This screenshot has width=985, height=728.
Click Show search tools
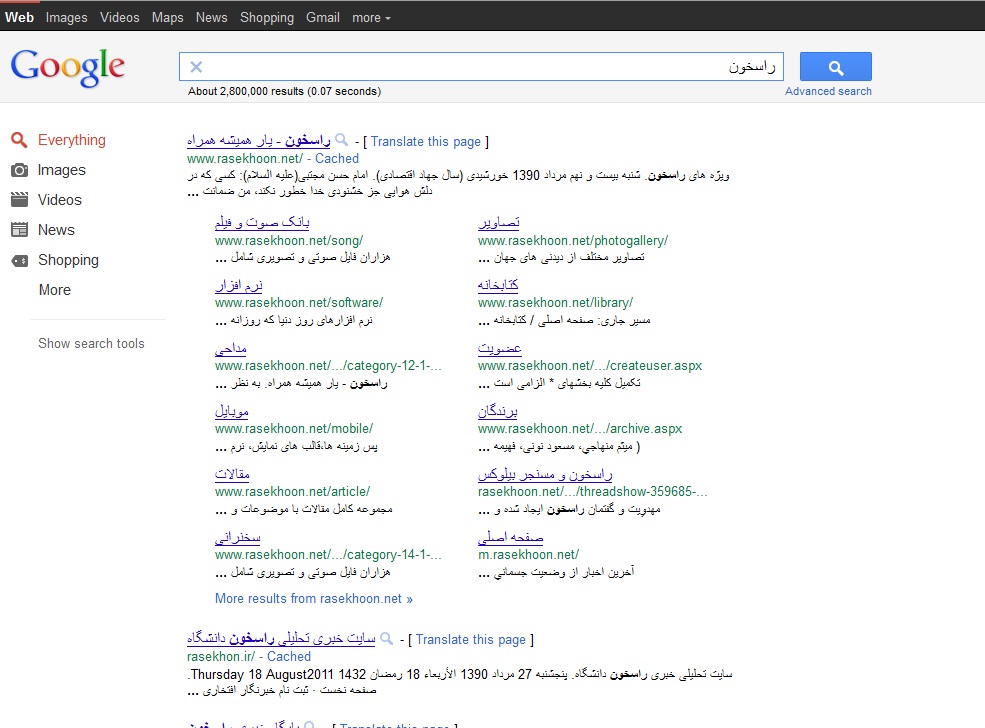tap(91, 344)
